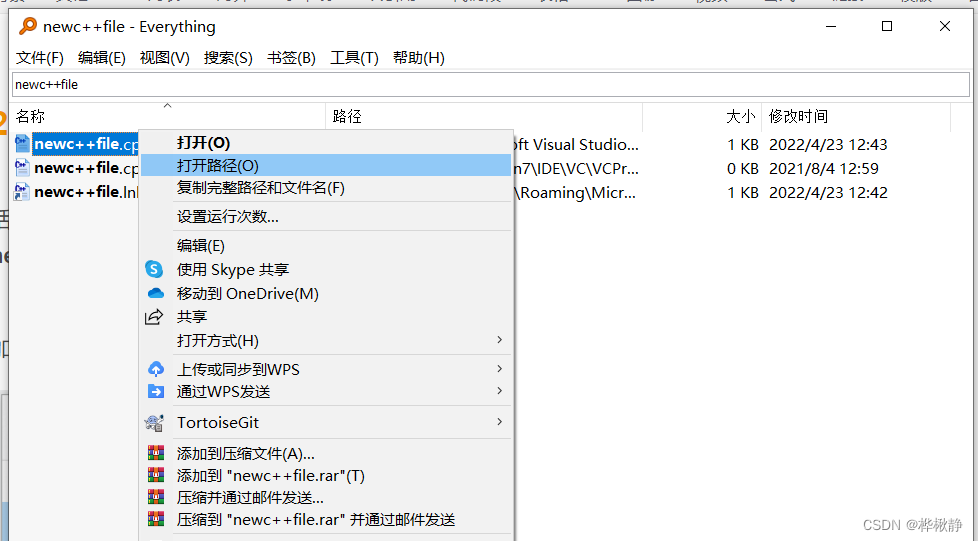Click the WPS send arrow icon
Screen dimensions: 978x541
point(155,391)
